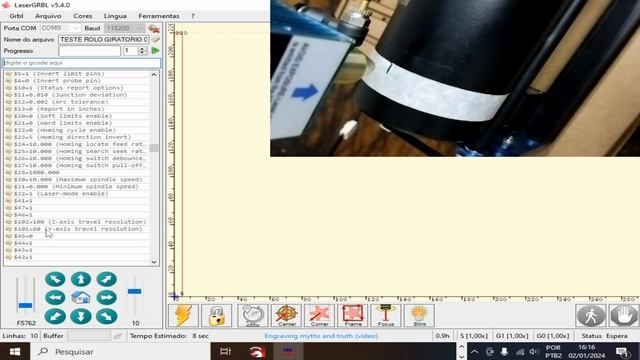The height and width of the screenshot is (360, 640).
Task: Jog down with the down arrow button
Action: pos(81,316)
